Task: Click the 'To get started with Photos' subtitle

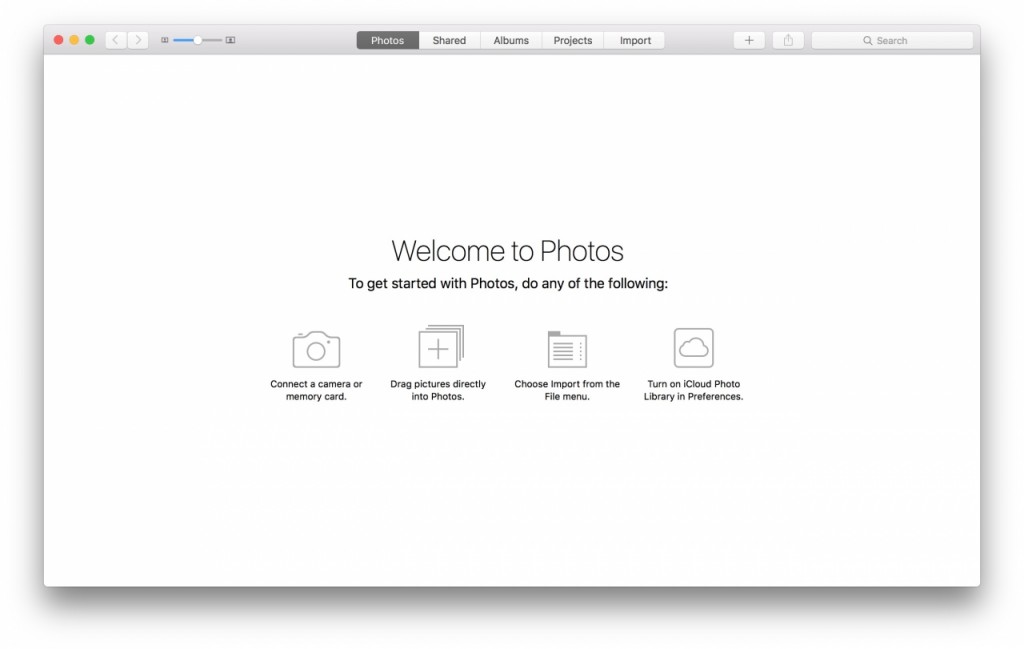Action: point(507,283)
